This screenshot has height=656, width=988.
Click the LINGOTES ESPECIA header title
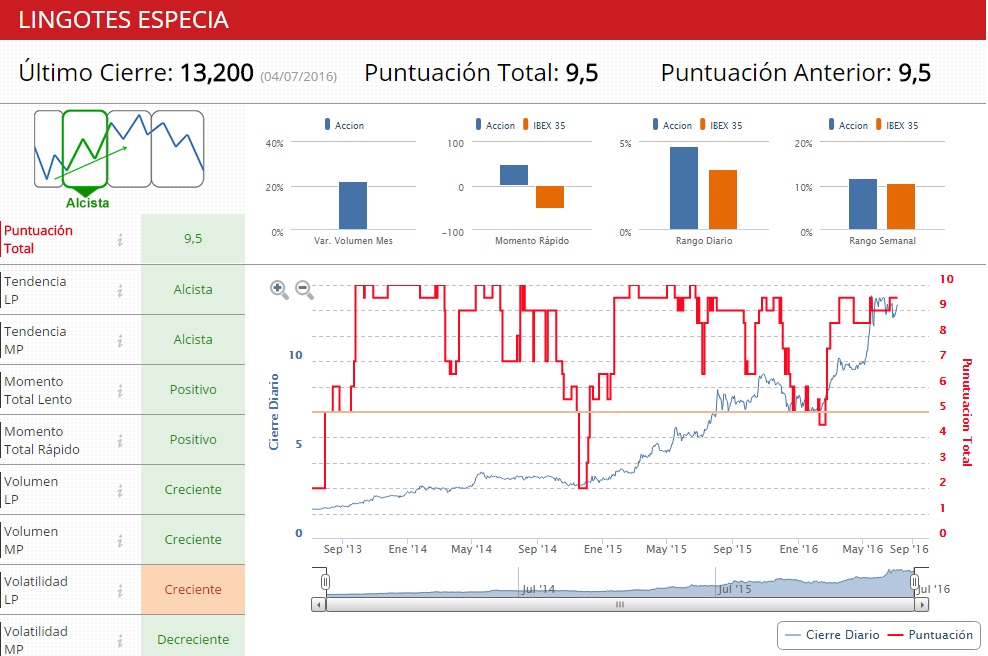click(x=124, y=20)
